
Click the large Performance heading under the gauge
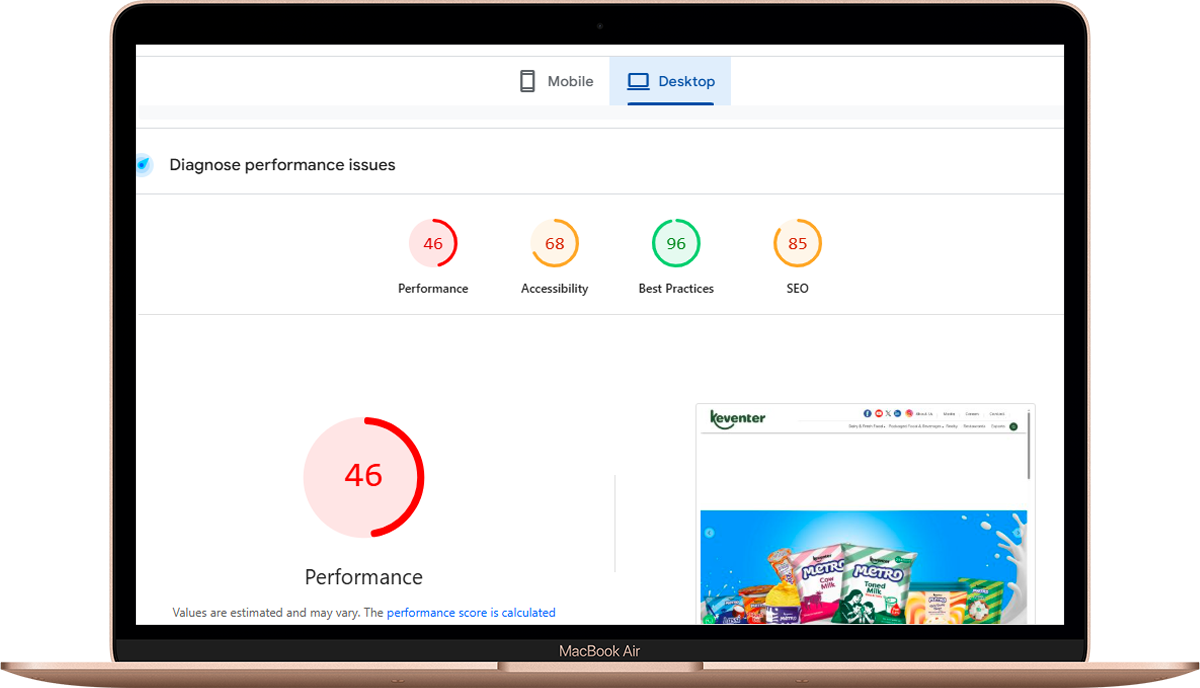point(364,577)
